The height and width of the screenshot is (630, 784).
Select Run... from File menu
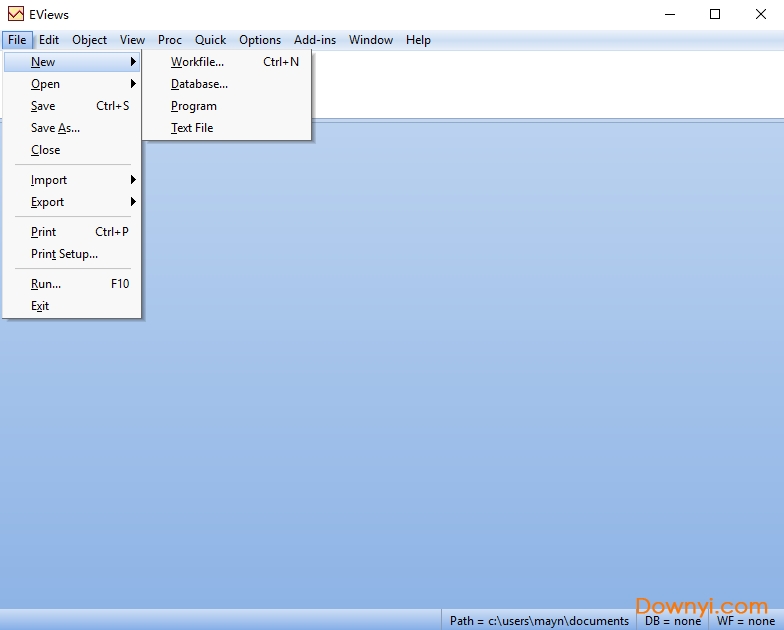tap(46, 284)
